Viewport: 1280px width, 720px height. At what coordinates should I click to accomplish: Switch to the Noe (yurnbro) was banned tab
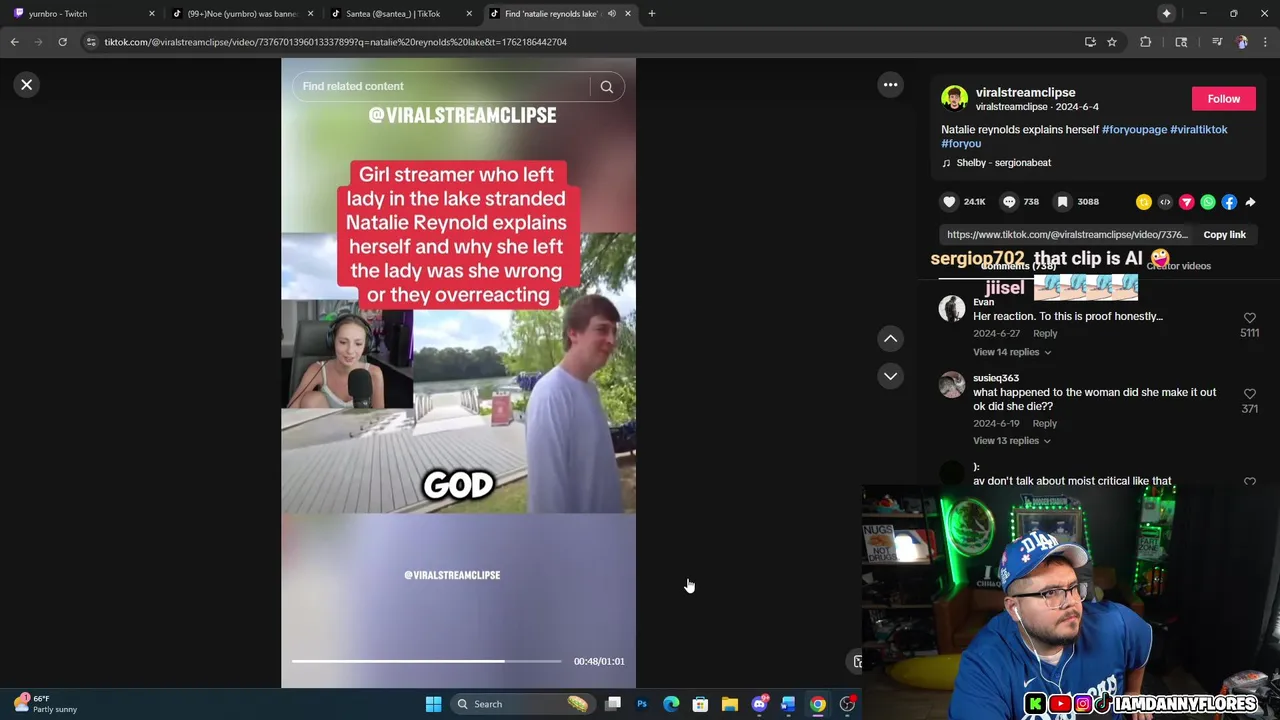243,14
